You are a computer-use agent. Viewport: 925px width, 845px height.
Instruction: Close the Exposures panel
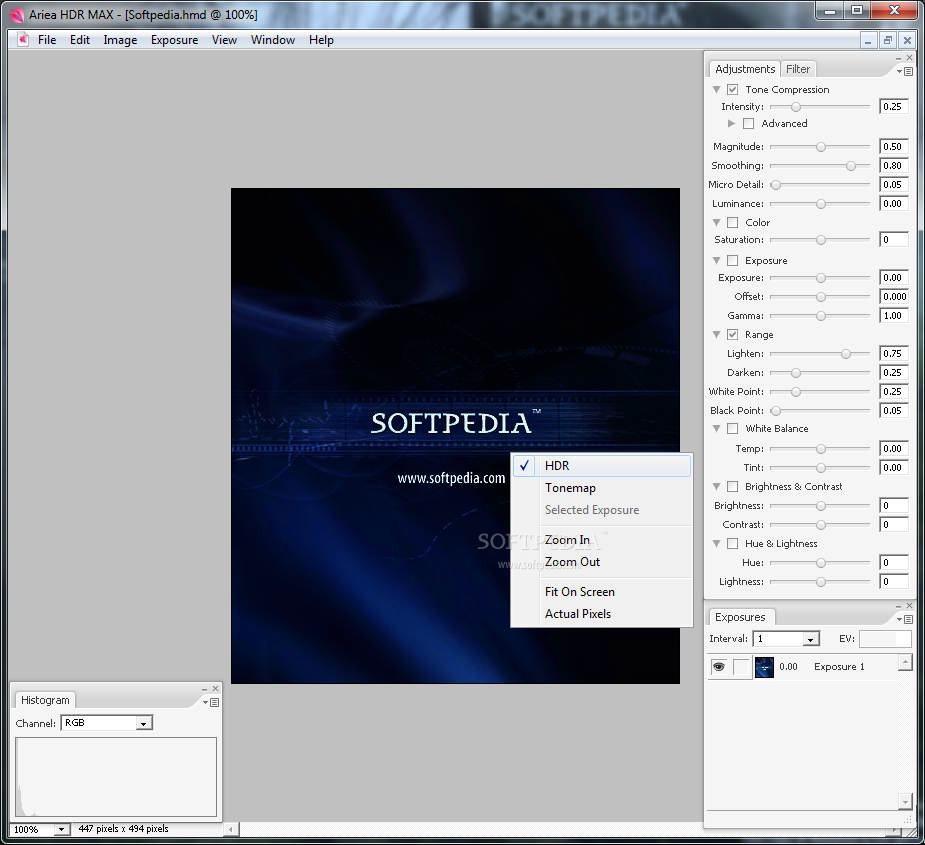pos(909,605)
